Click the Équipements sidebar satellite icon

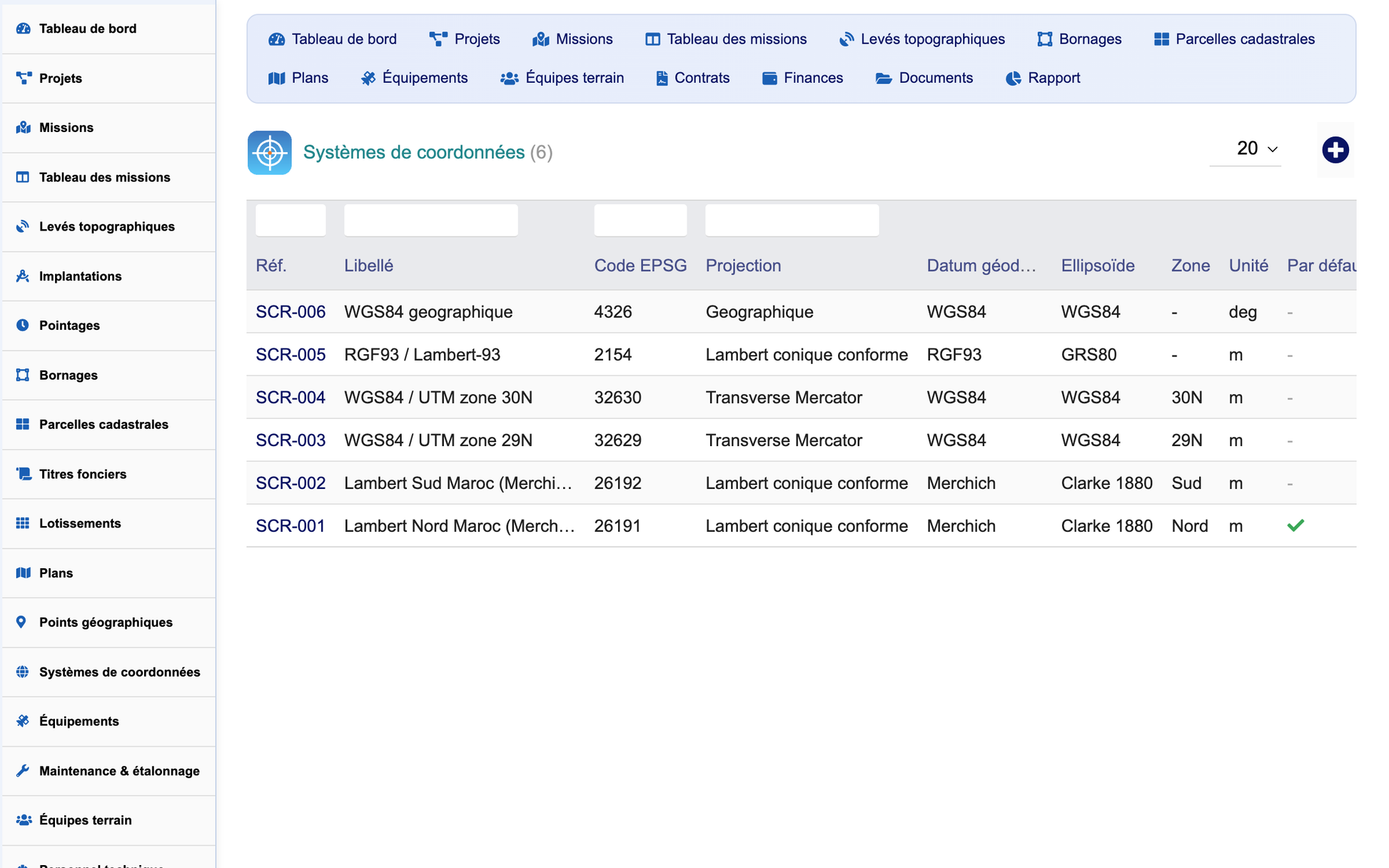(23, 721)
